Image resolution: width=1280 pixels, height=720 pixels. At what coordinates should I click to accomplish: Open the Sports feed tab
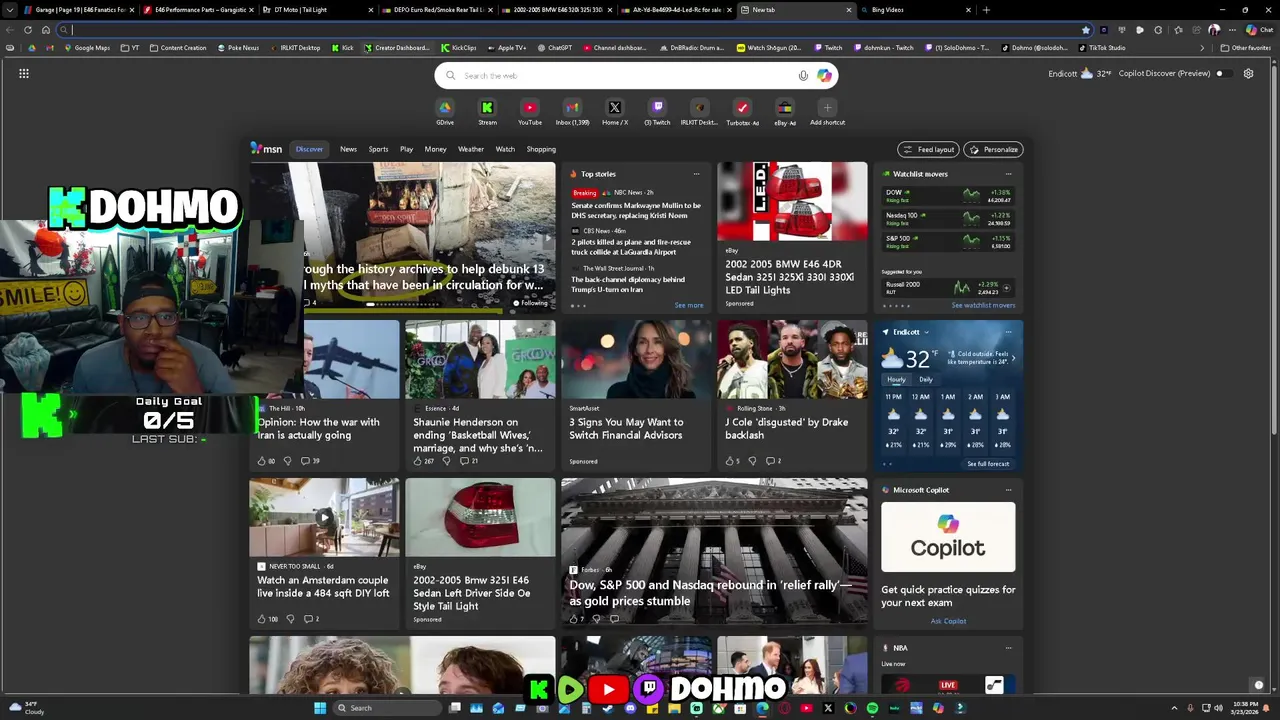tap(378, 149)
